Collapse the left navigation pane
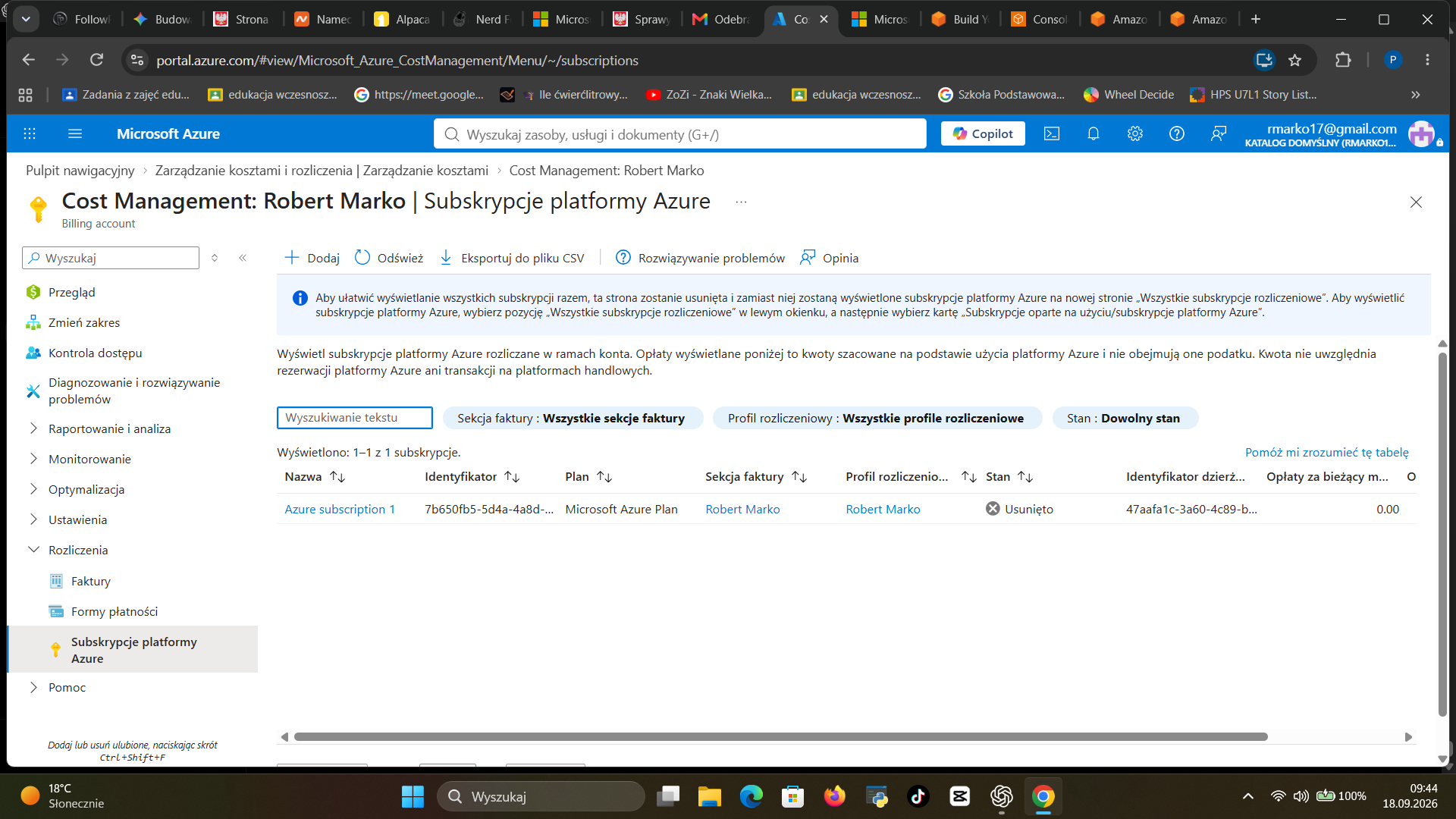Viewport: 1456px width, 819px height. pos(243,258)
